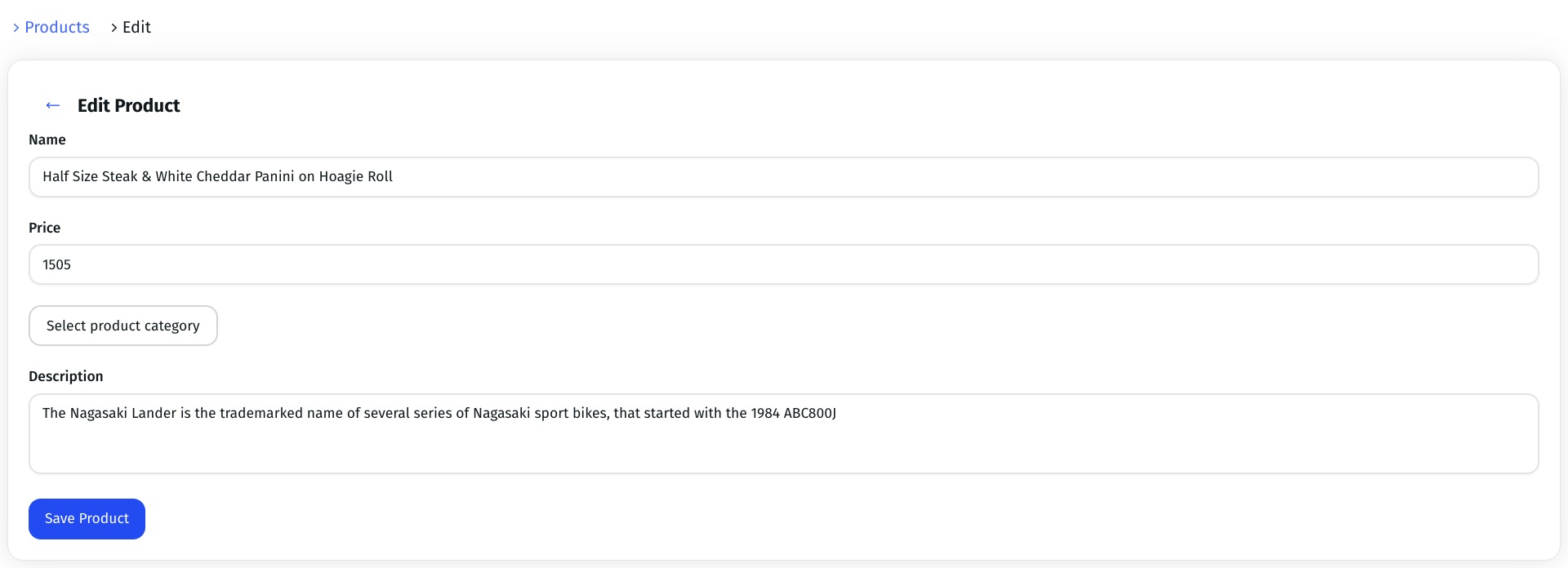This screenshot has width=1568, height=568.
Task: Click into the Description text area
Action: point(784,433)
